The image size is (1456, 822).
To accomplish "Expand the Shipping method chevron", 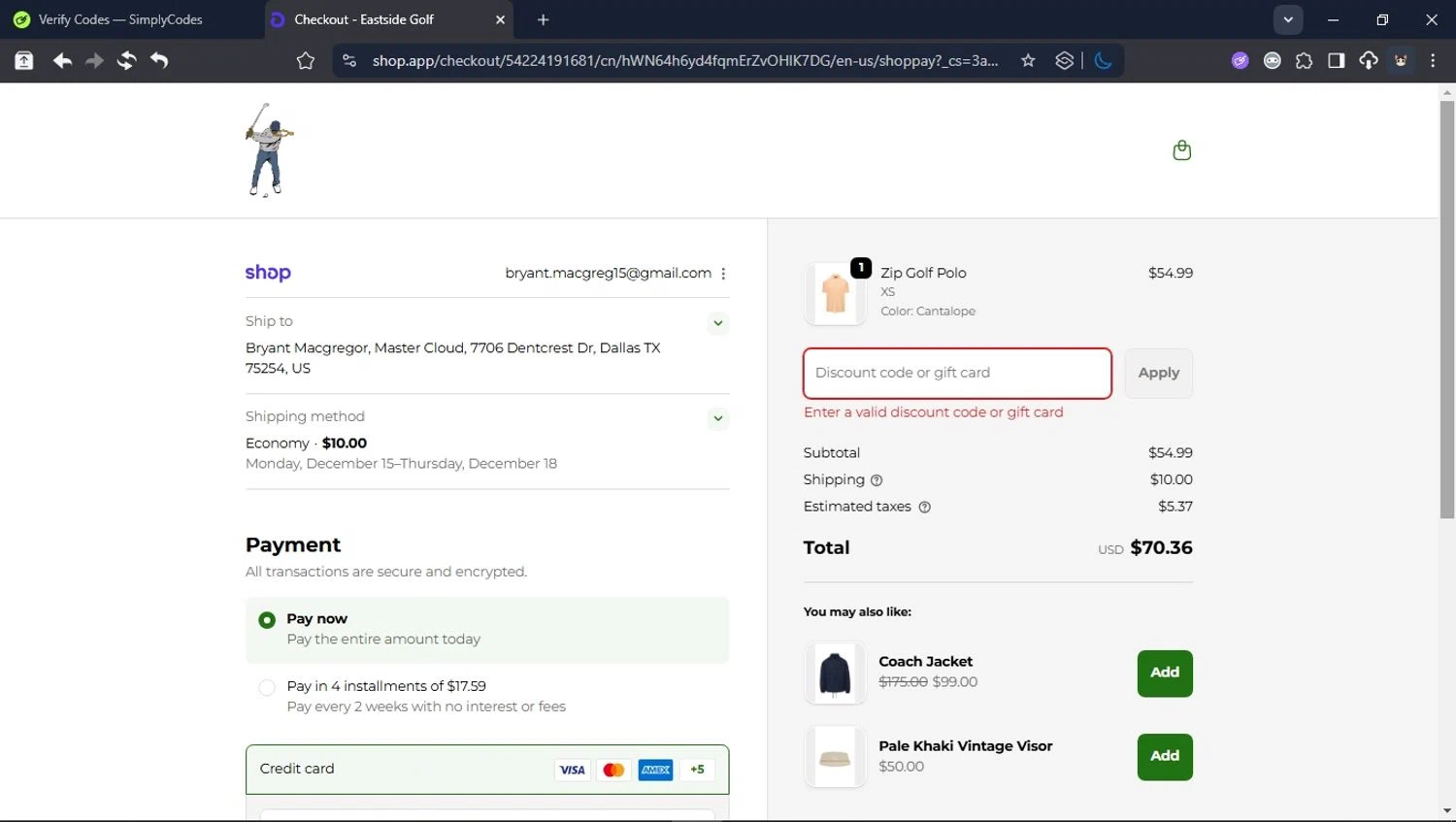I will pyautogui.click(x=718, y=419).
